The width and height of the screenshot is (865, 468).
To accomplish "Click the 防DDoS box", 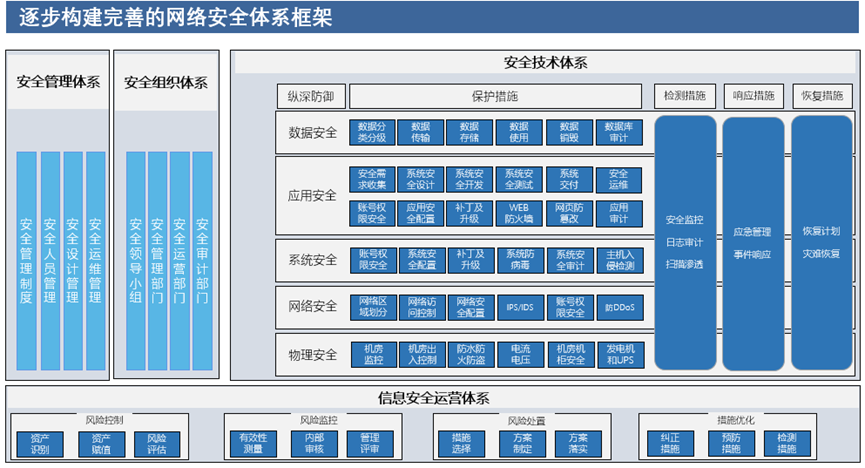I will tap(618, 307).
